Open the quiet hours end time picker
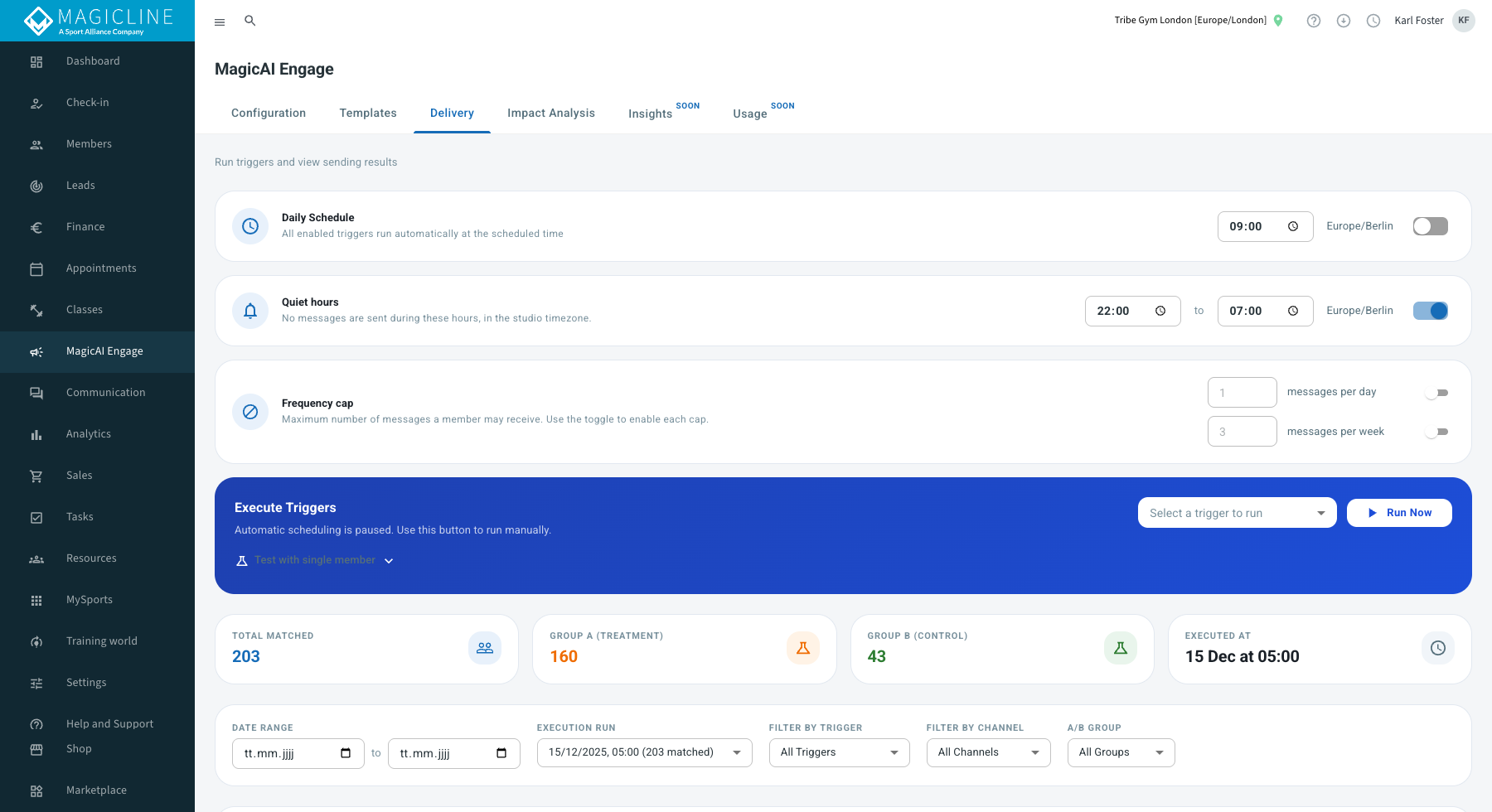Image resolution: width=1492 pixels, height=812 pixels. coord(1293,311)
